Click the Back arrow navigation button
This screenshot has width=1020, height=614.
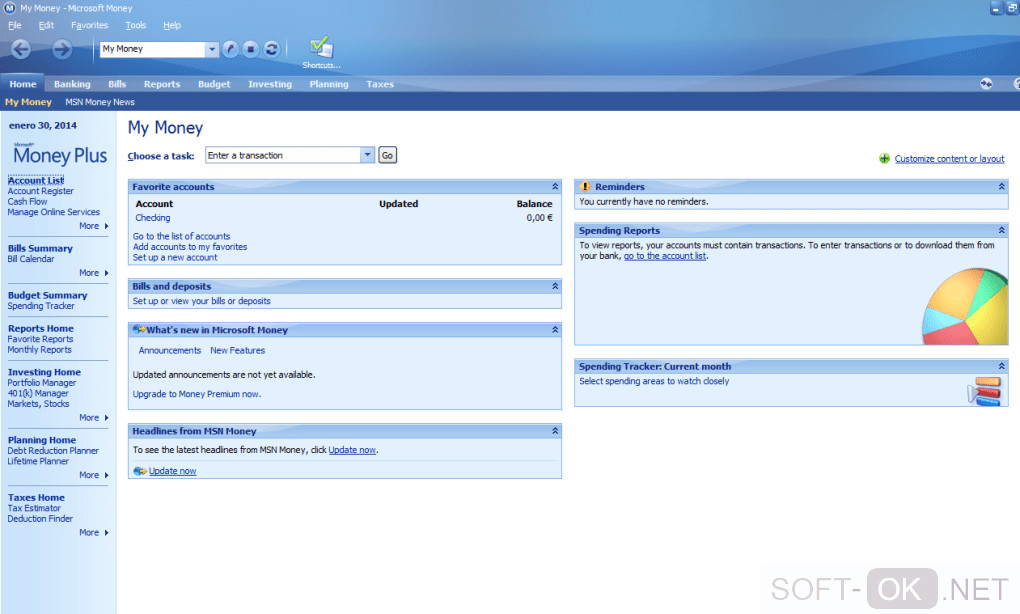(21, 49)
